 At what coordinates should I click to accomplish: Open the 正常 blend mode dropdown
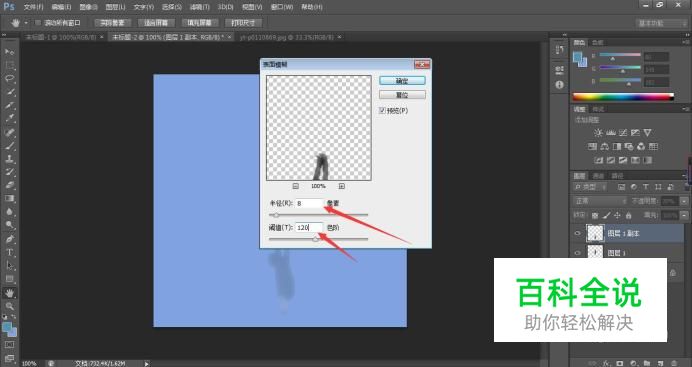600,201
